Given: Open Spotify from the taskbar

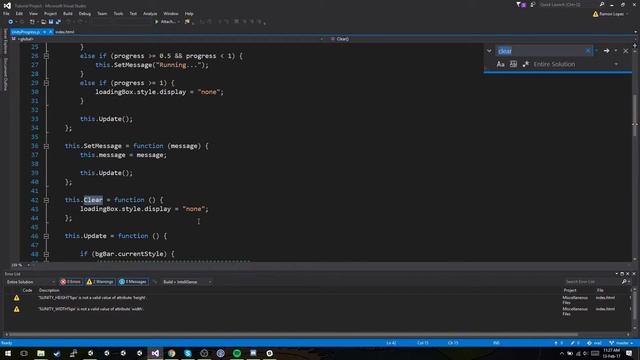Looking at the screenshot, I should click(x=237, y=353).
